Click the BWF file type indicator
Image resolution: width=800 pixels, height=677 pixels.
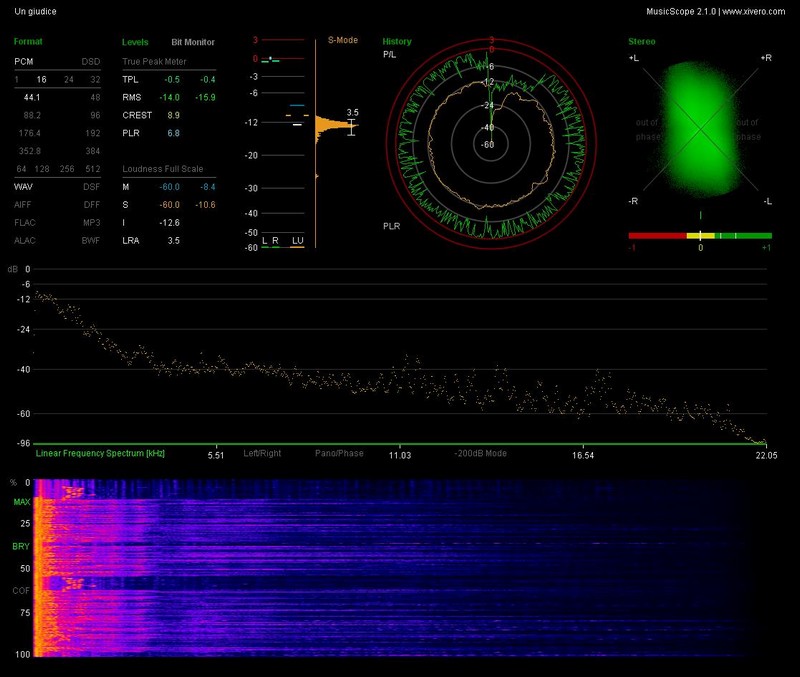pyautogui.click(x=91, y=240)
